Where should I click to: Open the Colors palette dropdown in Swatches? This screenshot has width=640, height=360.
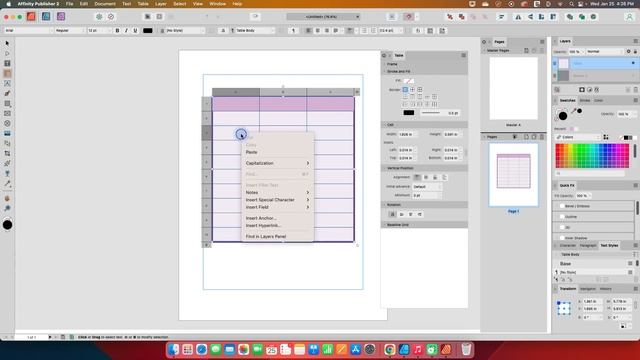[x=578, y=137]
